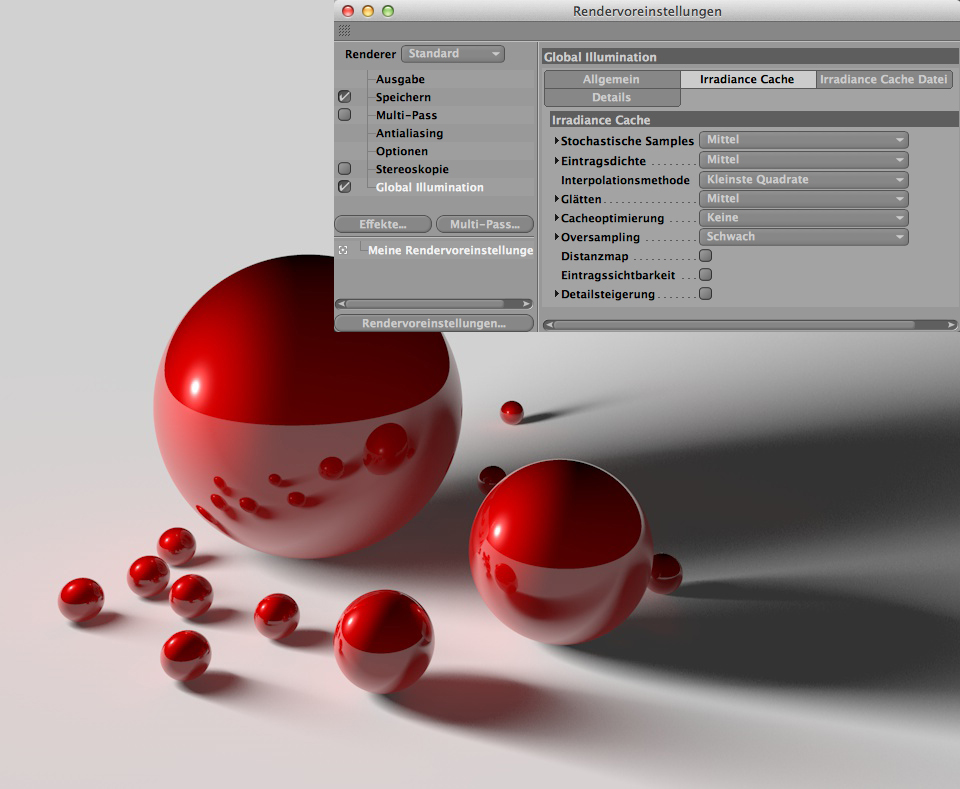Switch to the Allgemein tab
Screen dimensions: 960x789
click(x=611, y=79)
